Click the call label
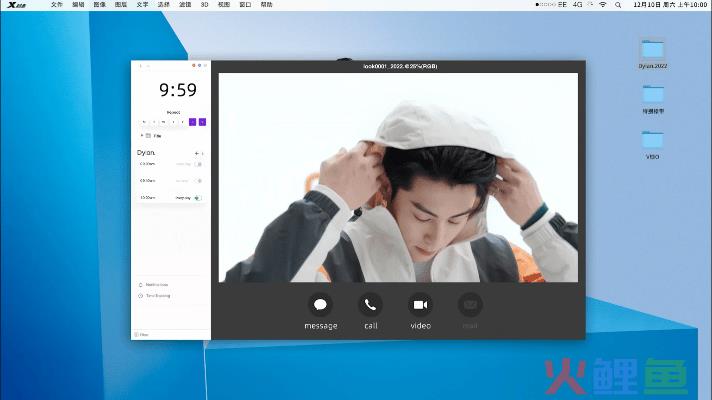The image size is (712, 400). (371, 326)
